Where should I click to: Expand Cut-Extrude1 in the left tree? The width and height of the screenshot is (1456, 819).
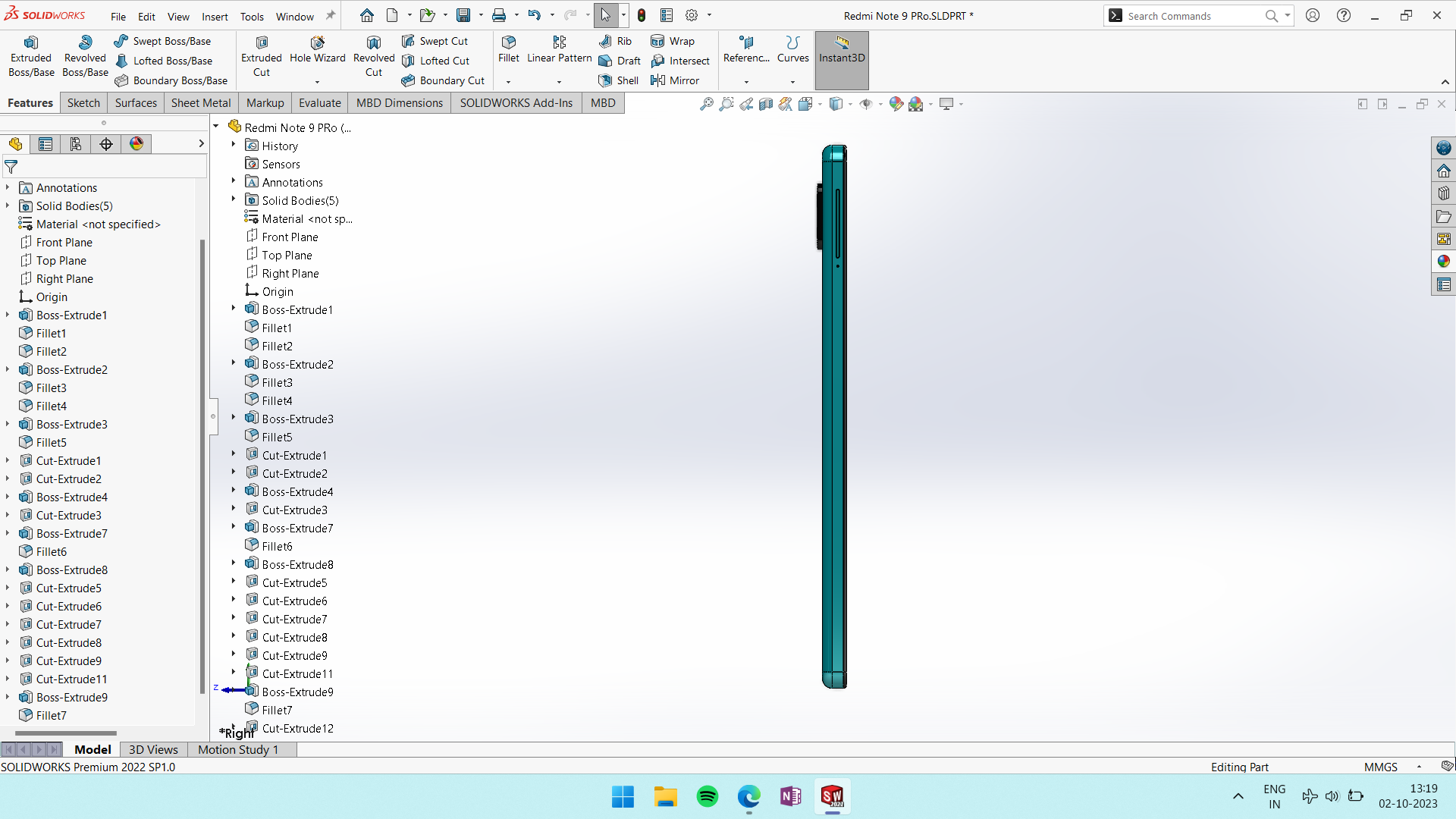coord(8,460)
